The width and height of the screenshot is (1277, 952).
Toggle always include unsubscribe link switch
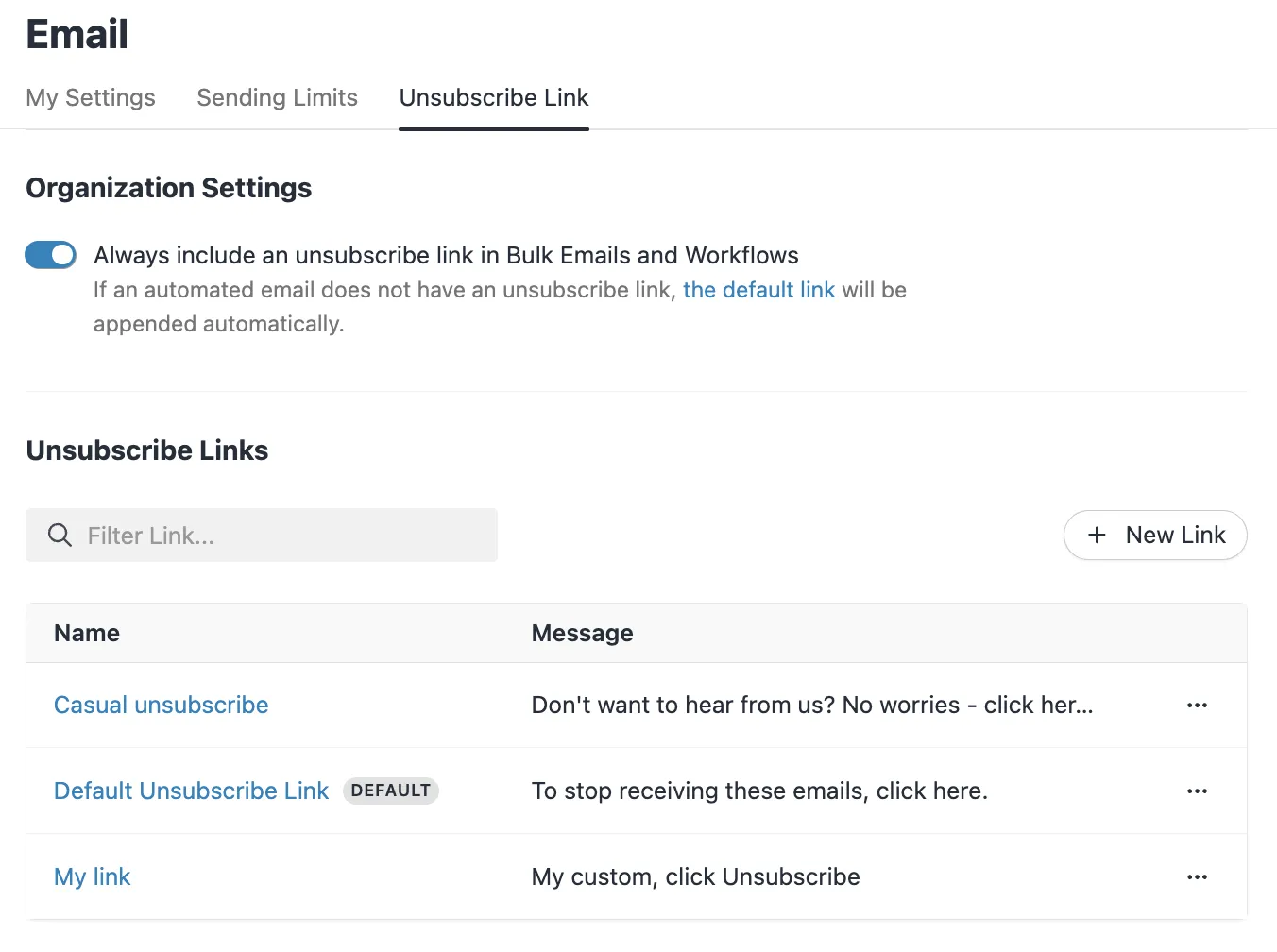click(51, 255)
